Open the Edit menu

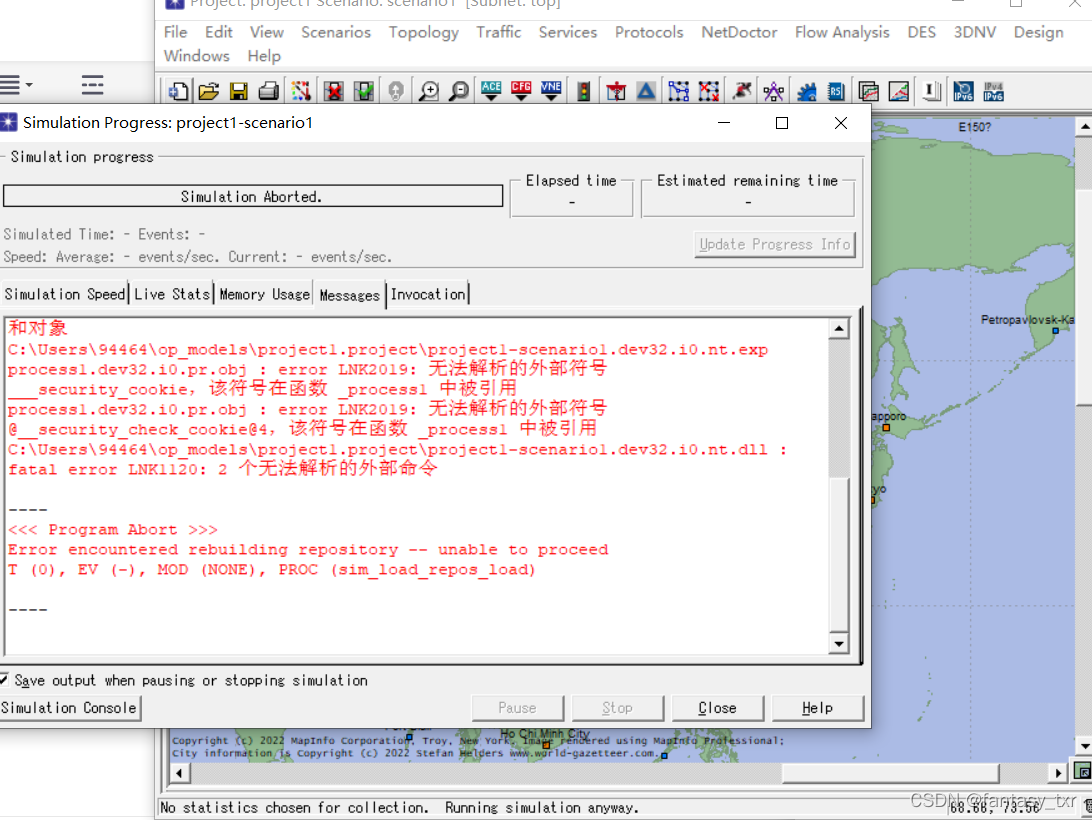click(219, 32)
